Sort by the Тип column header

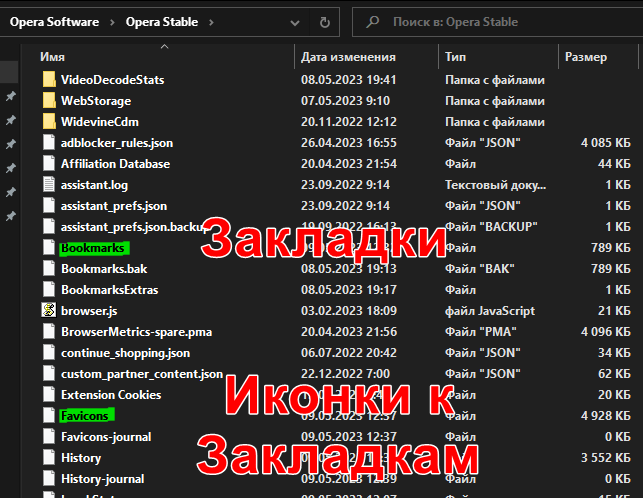[x=455, y=57]
